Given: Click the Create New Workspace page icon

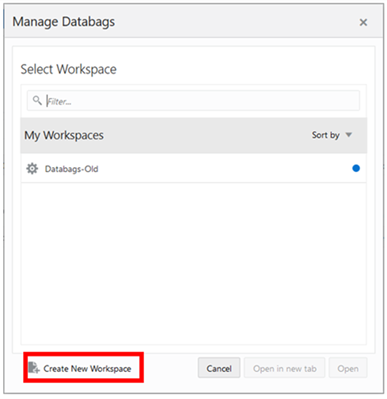Looking at the screenshot, I should pyautogui.click(x=34, y=368).
